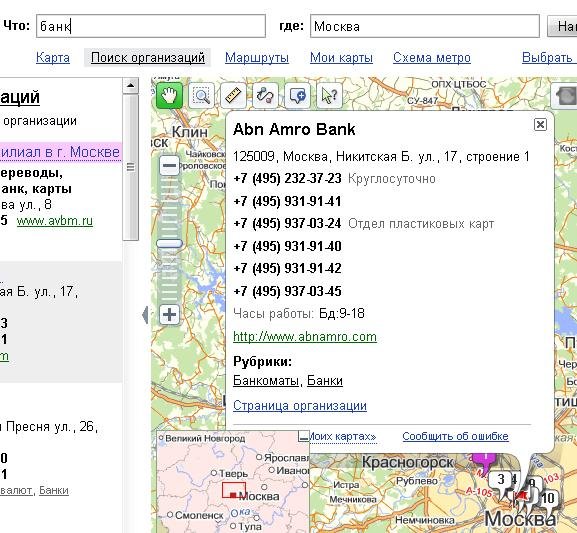Open the abnamro.com website link

click(x=305, y=337)
